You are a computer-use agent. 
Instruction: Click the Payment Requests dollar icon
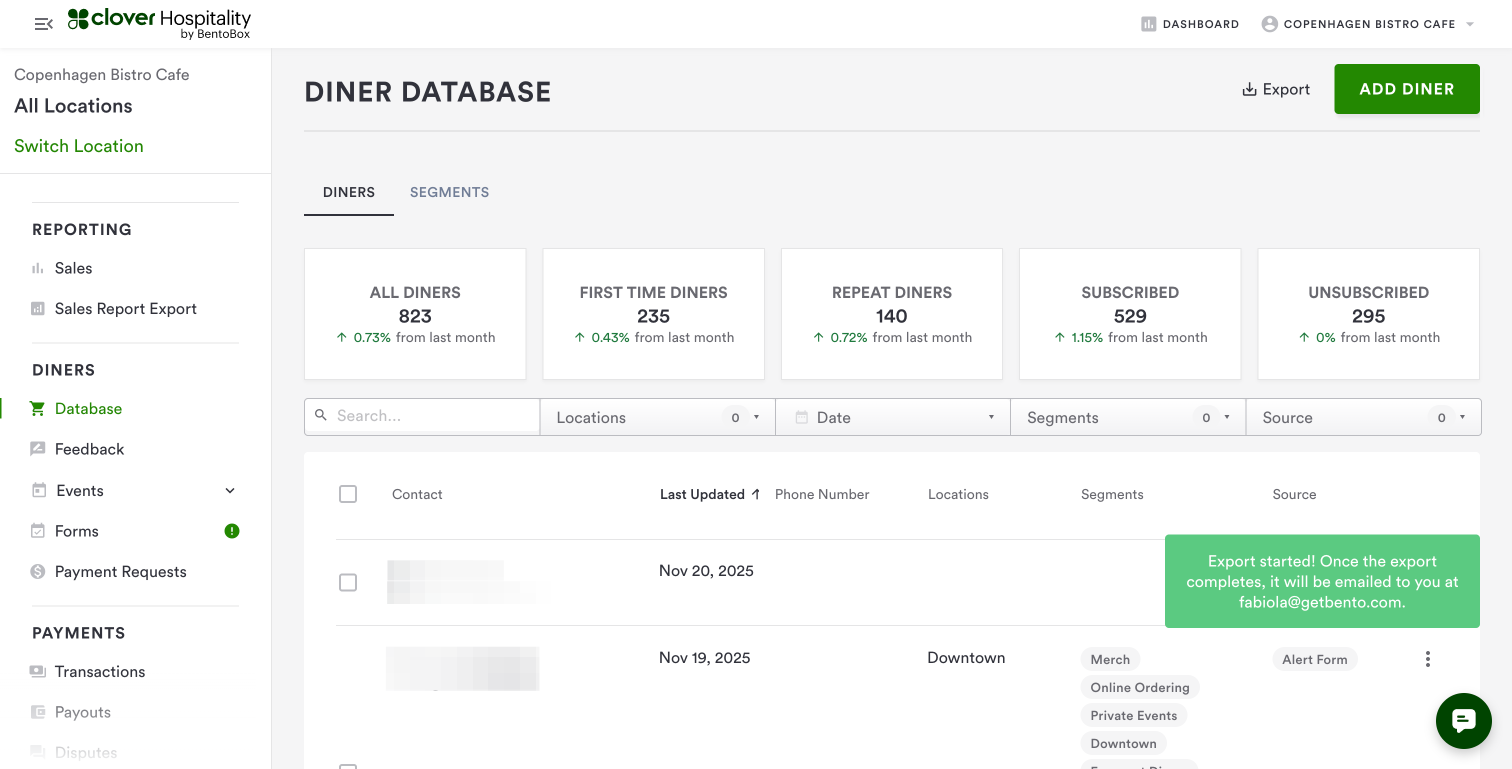[x=38, y=572]
